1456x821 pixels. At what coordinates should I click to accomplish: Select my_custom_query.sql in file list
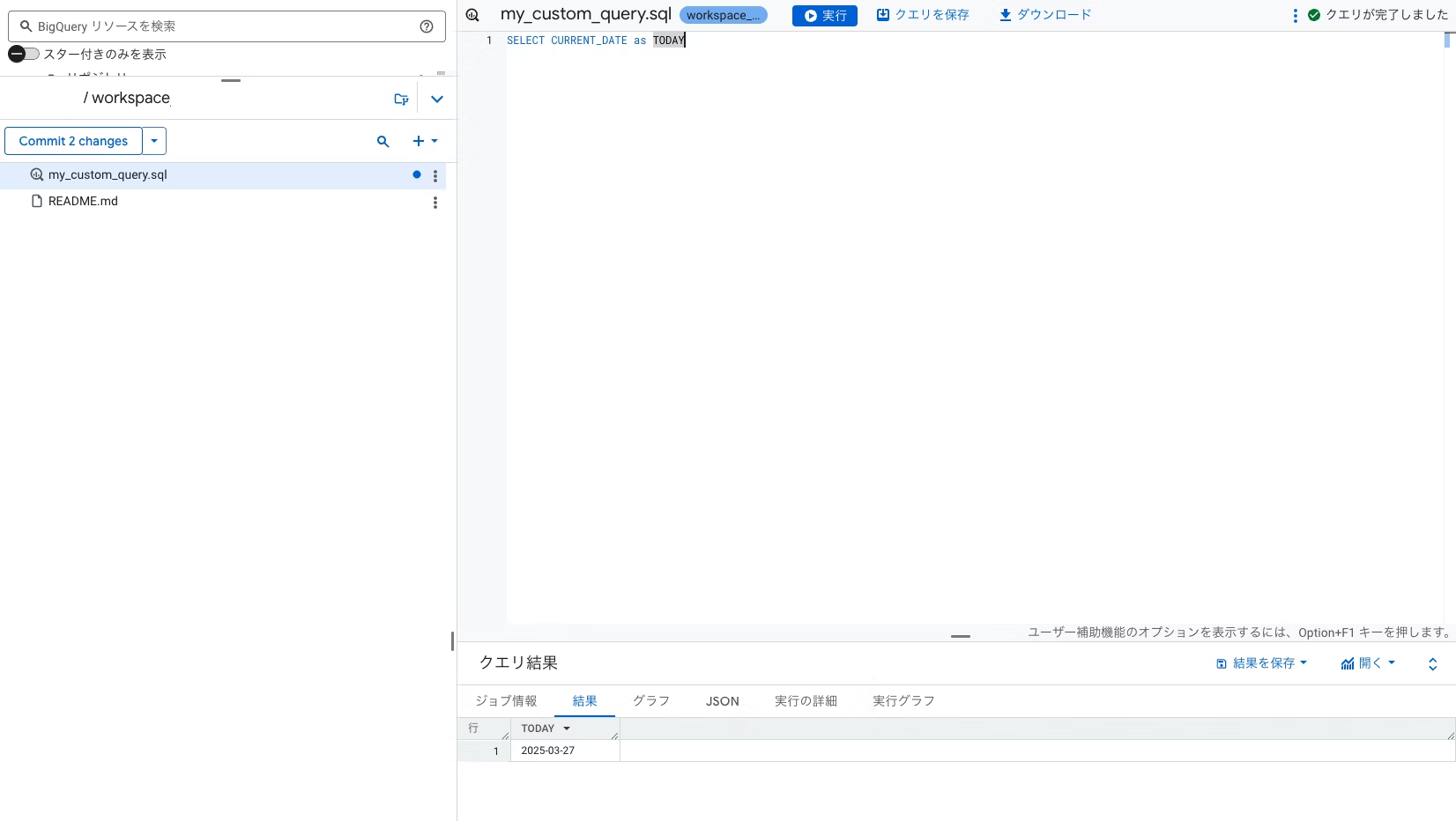[223, 175]
